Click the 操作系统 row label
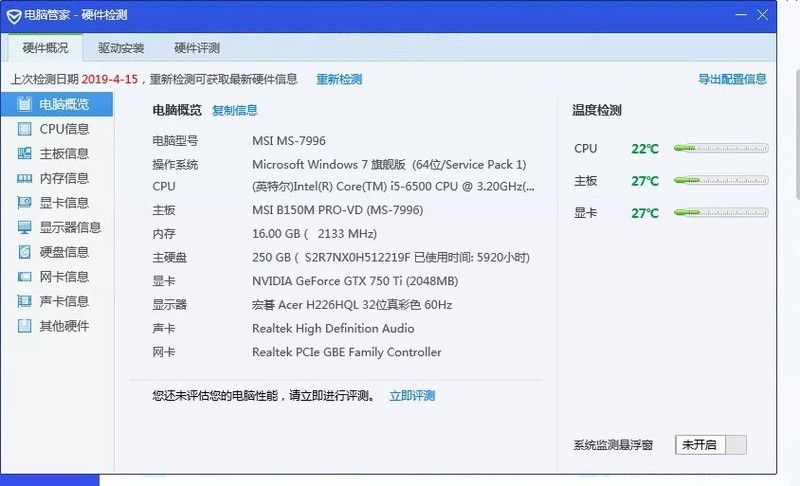Viewport: 800px width, 486px height. coord(175,165)
